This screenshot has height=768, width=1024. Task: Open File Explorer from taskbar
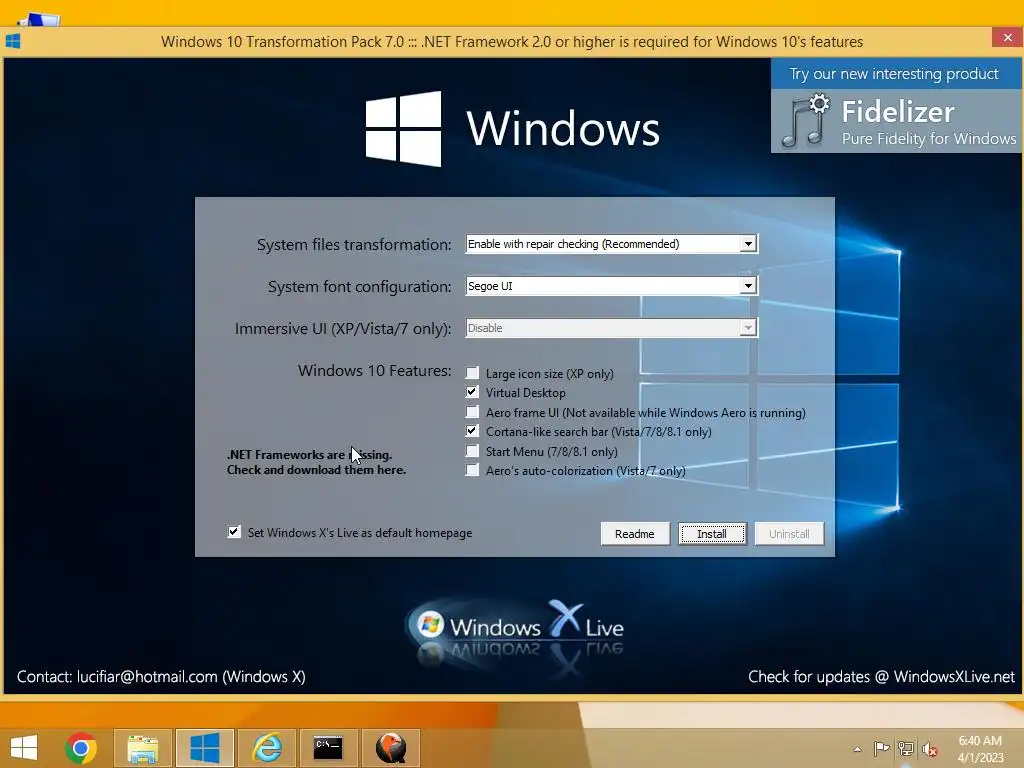click(x=142, y=748)
